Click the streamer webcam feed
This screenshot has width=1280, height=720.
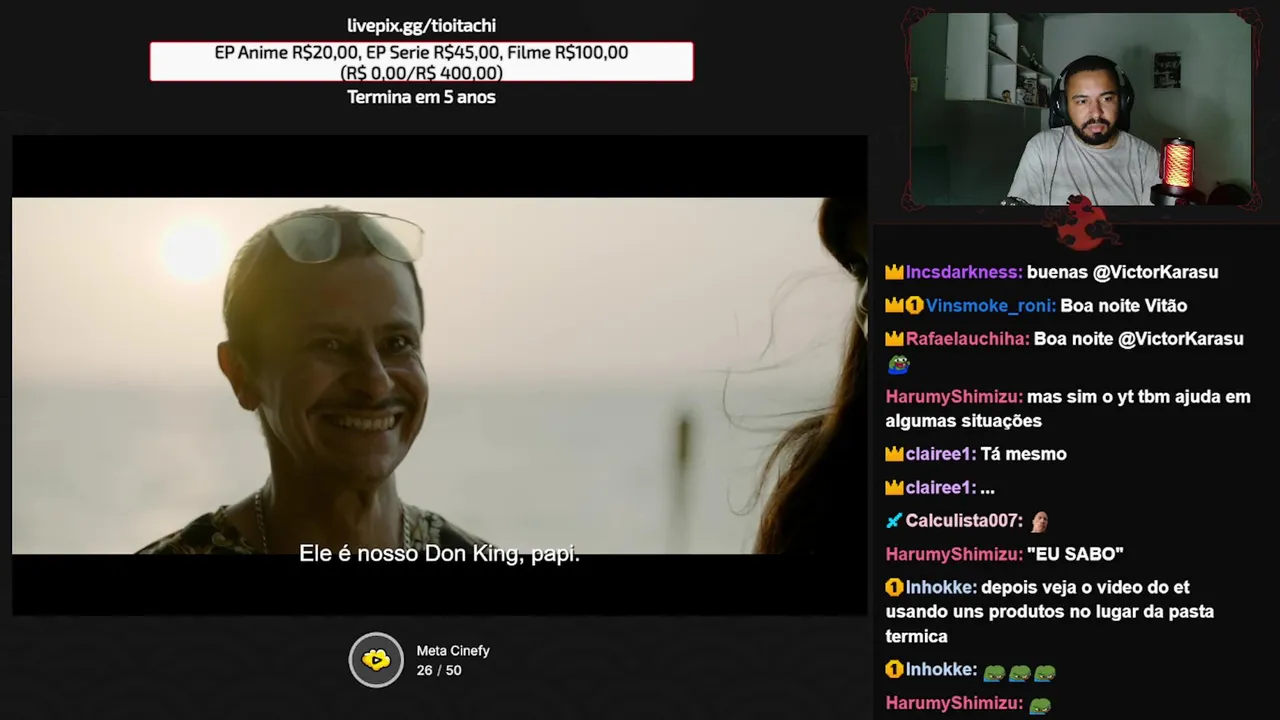coord(1079,110)
